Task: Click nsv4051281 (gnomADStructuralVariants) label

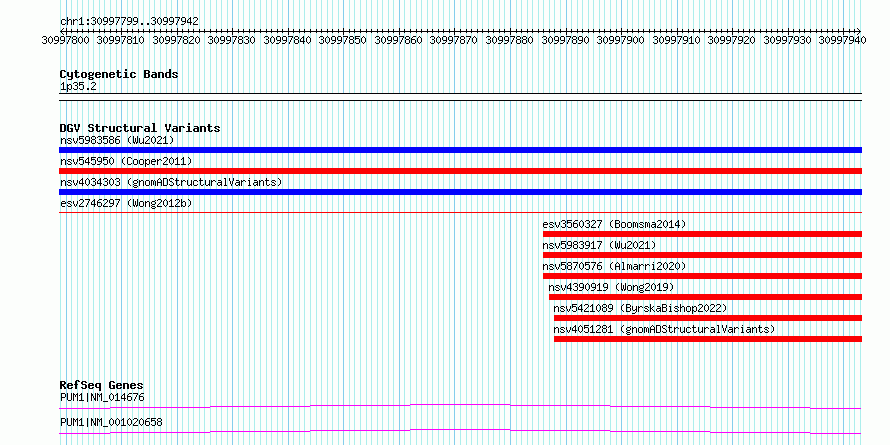Action: (665, 329)
